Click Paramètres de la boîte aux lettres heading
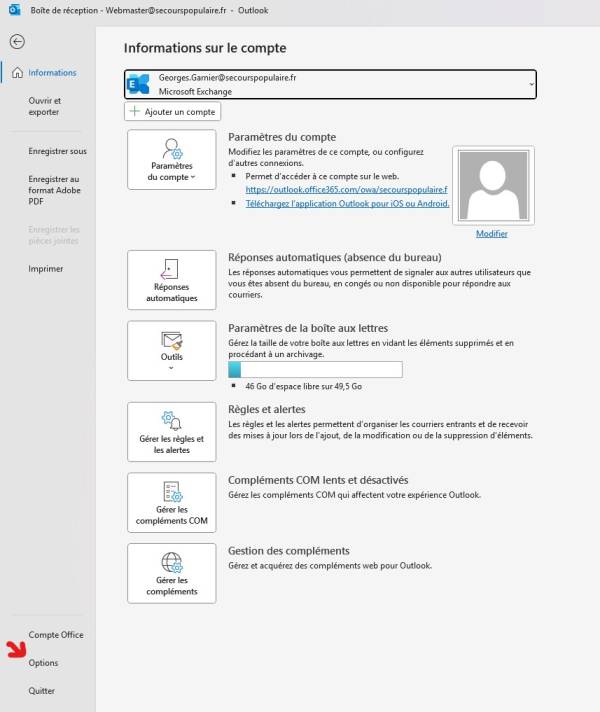Viewport: 600px width, 712px height. click(308, 328)
